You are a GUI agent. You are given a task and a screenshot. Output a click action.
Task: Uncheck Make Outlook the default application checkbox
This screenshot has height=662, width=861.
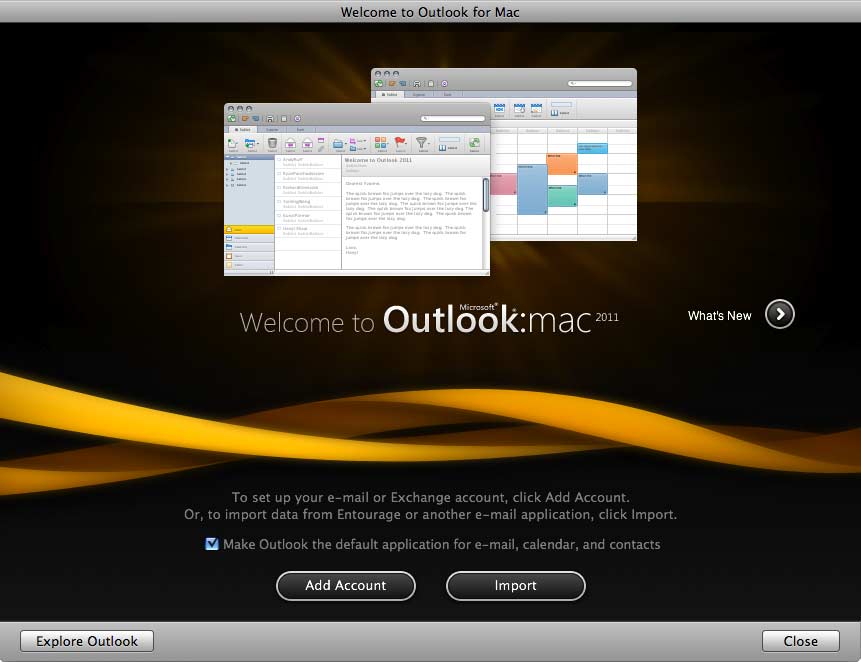point(212,545)
